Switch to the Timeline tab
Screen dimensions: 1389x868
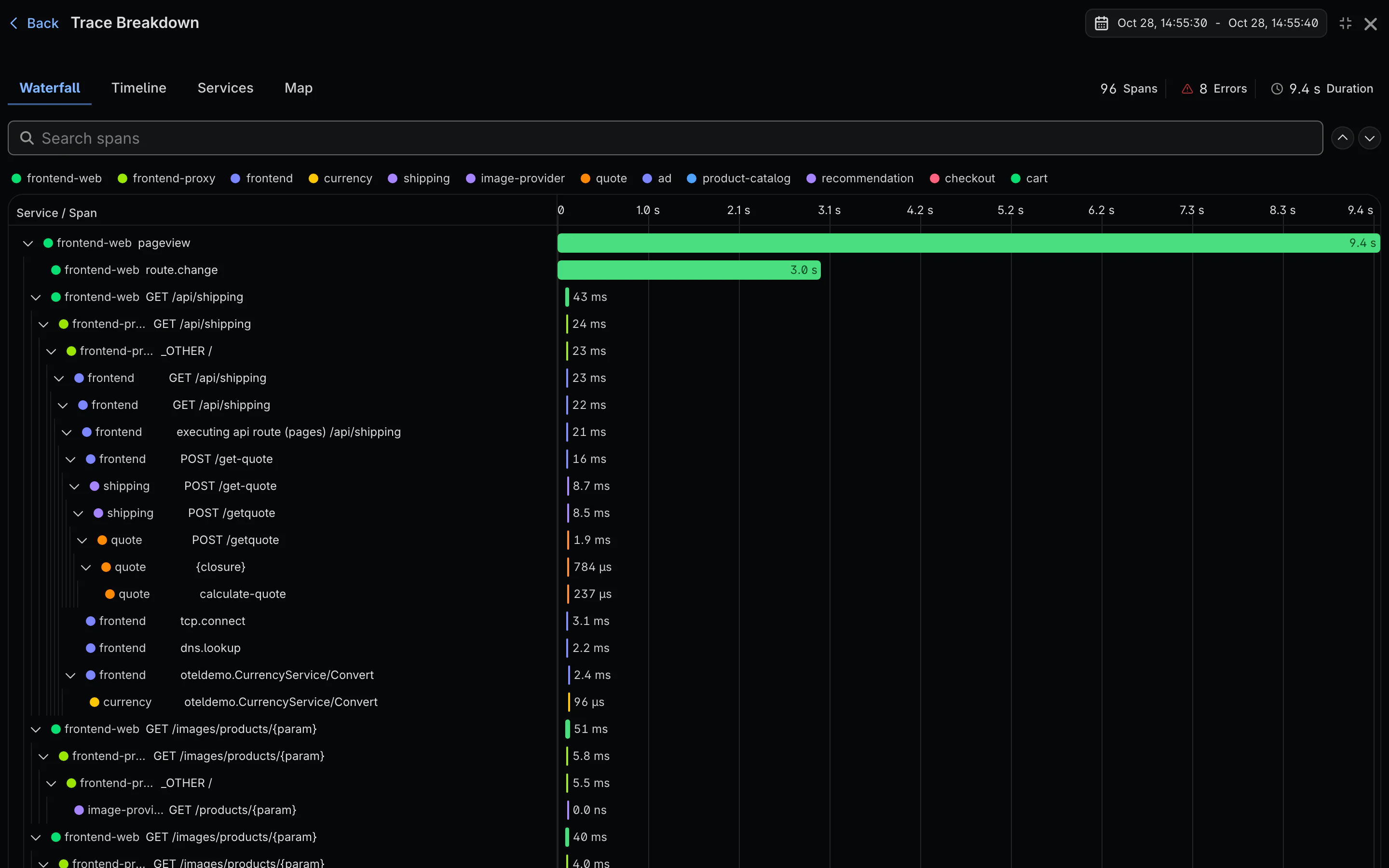tap(139, 88)
